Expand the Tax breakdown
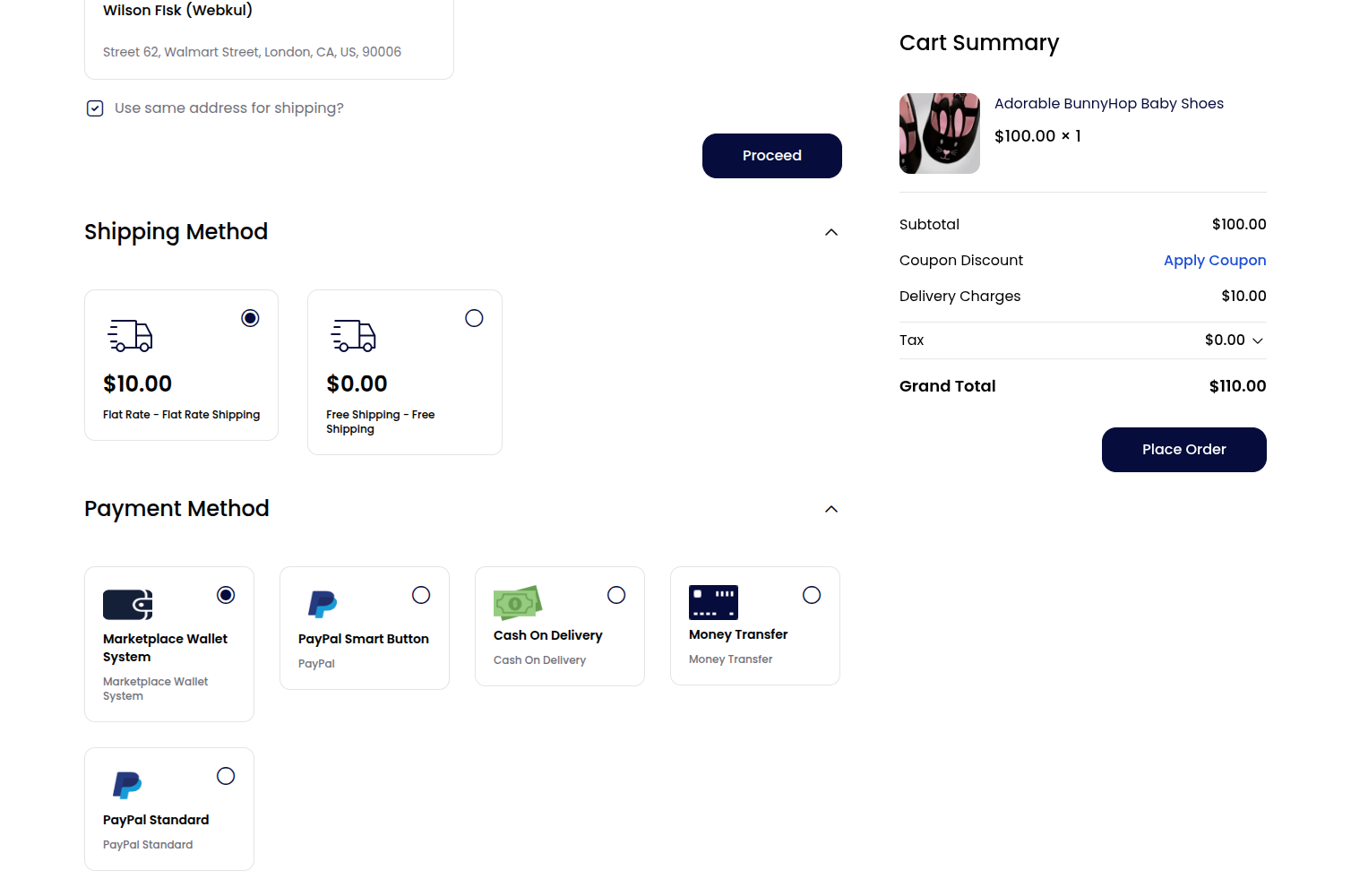Screen dimensions: 1351x896 point(1258,340)
